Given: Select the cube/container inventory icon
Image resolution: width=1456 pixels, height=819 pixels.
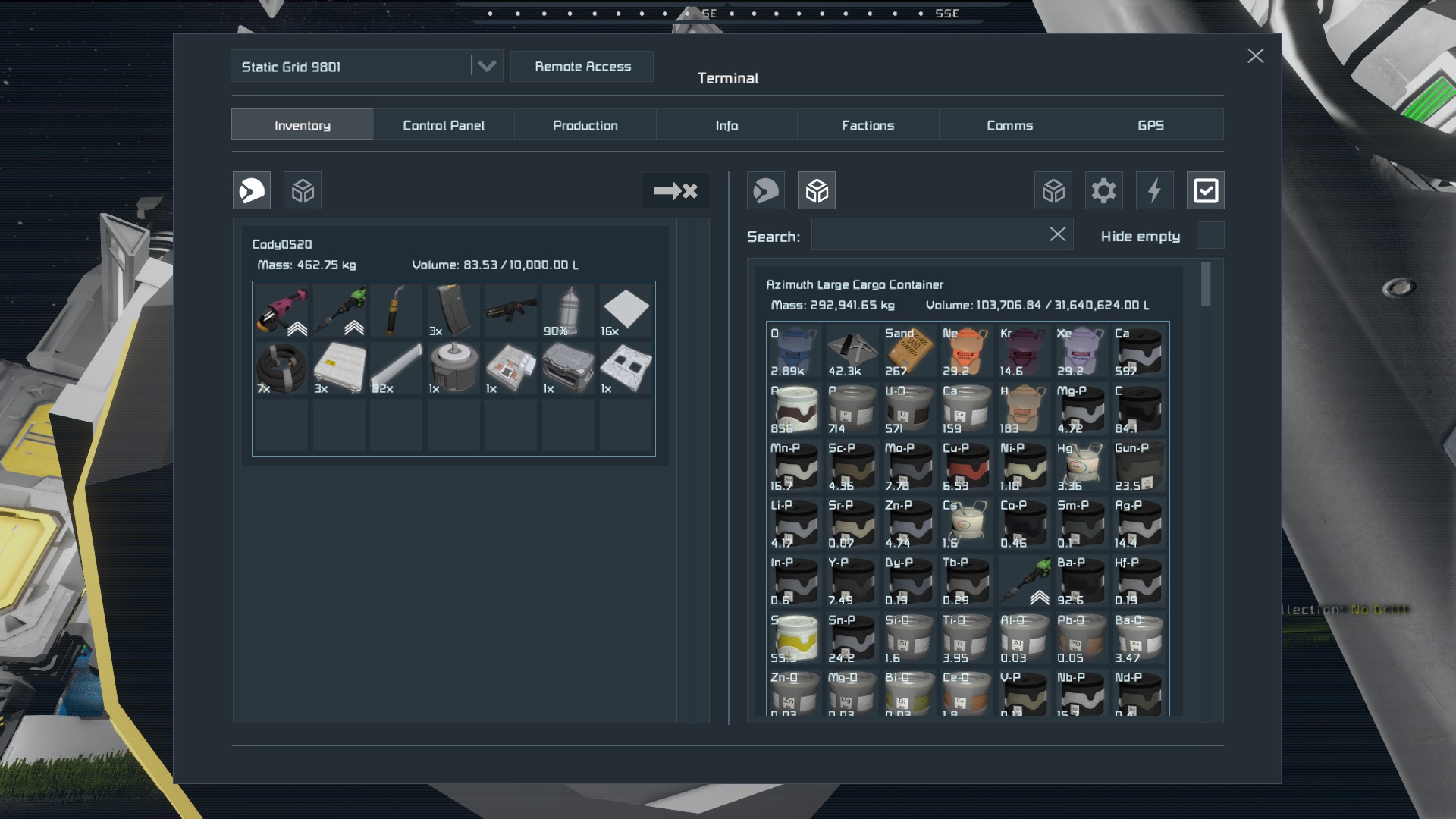Looking at the screenshot, I should 303,190.
